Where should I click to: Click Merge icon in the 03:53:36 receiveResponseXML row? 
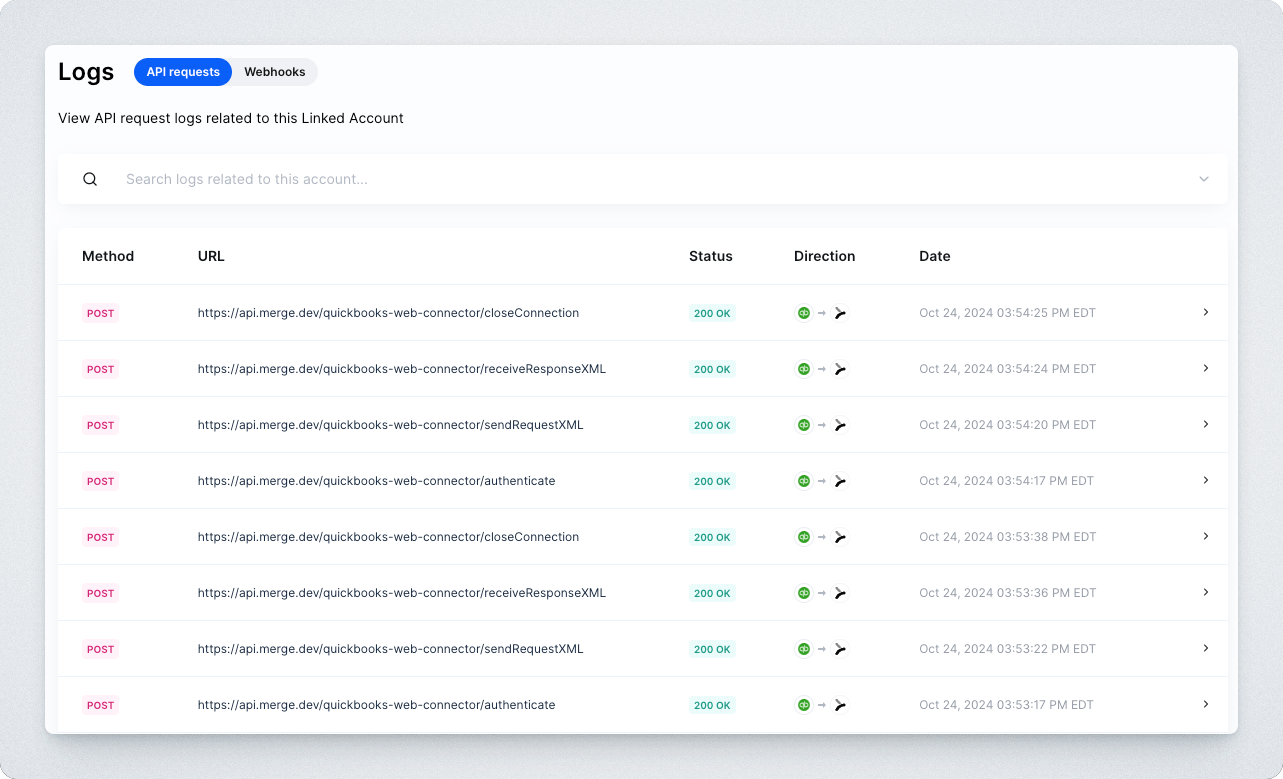point(840,593)
